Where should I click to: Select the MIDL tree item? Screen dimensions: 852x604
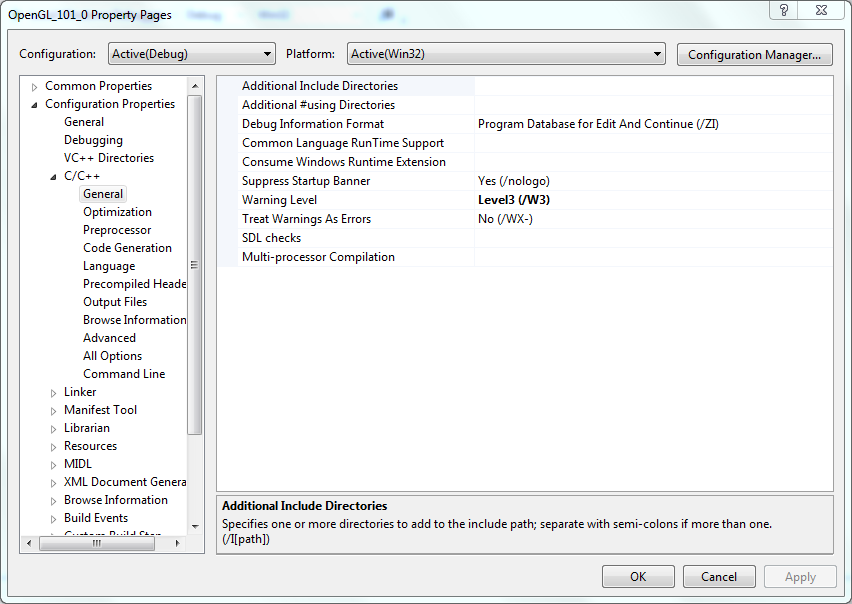[x=78, y=464]
